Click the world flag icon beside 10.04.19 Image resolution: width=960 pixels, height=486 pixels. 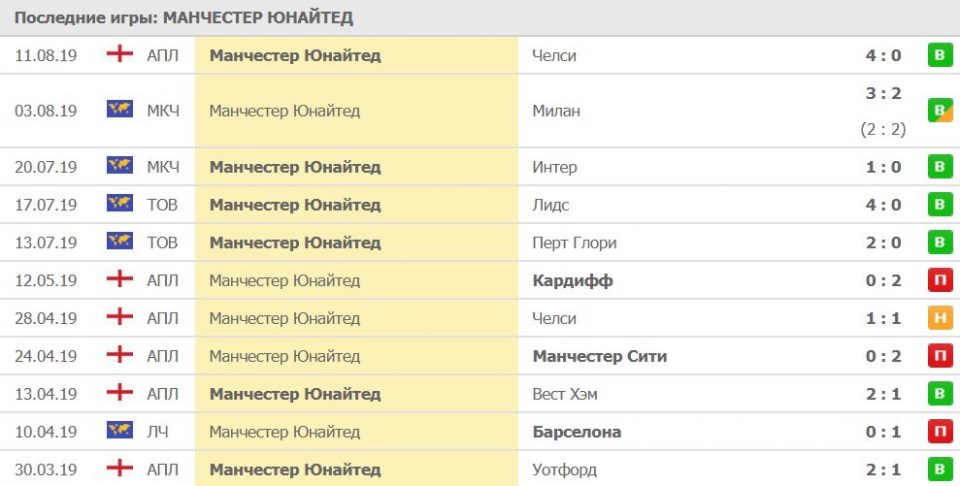120,431
